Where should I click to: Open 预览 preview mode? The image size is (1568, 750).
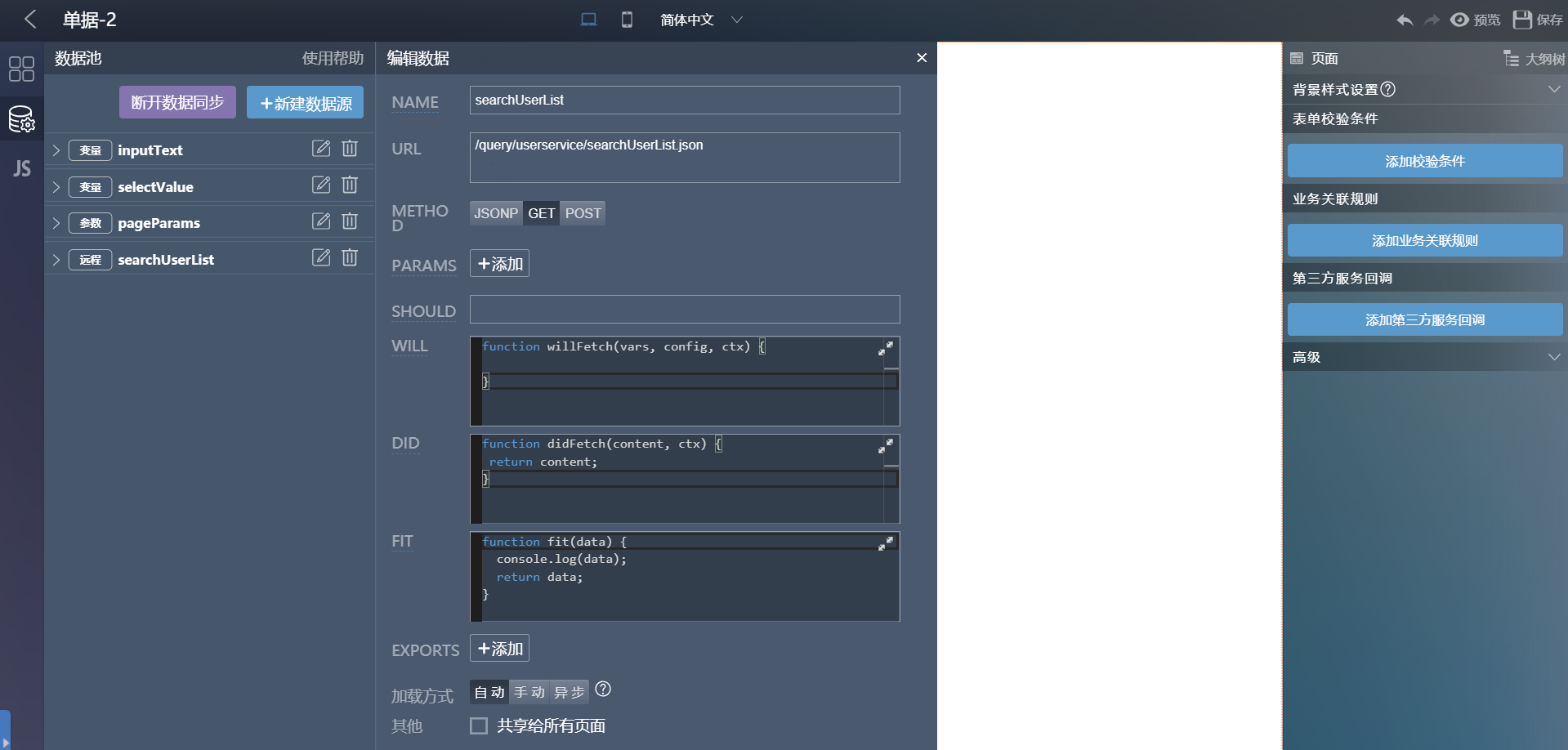tap(1476, 20)
